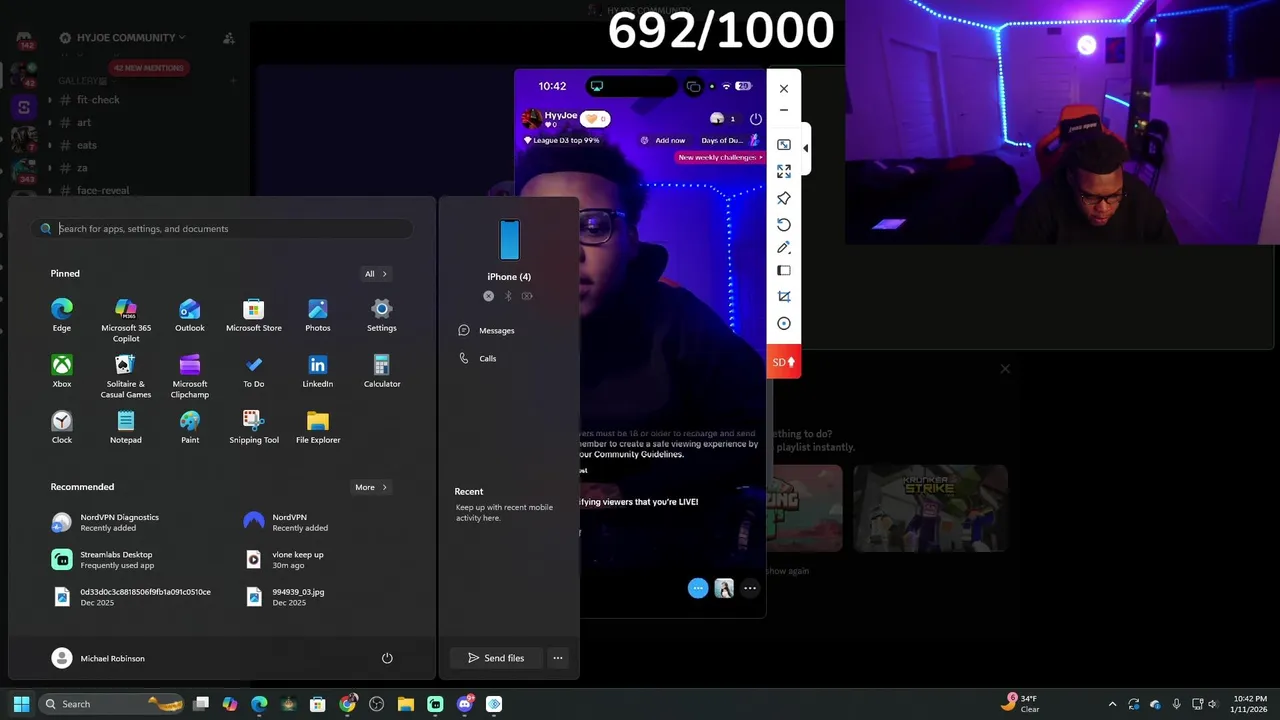1280x720 pixels.
Task: Open New weekly challenges banner
Action: point(719,158)
